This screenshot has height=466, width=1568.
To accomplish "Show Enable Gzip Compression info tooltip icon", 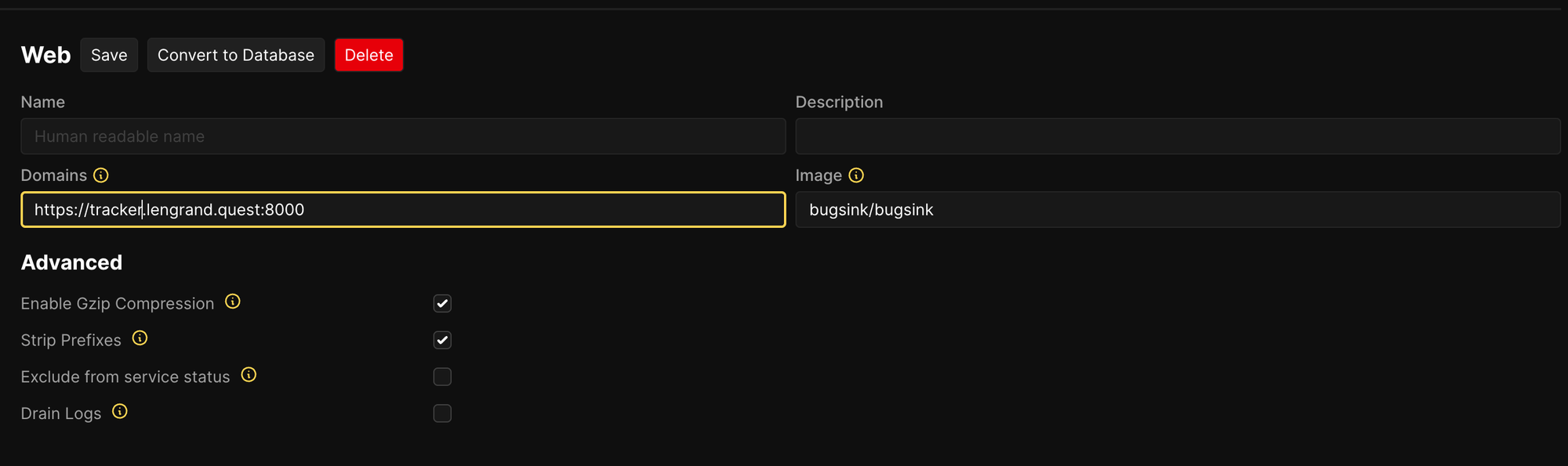I will tap(233, 302).
